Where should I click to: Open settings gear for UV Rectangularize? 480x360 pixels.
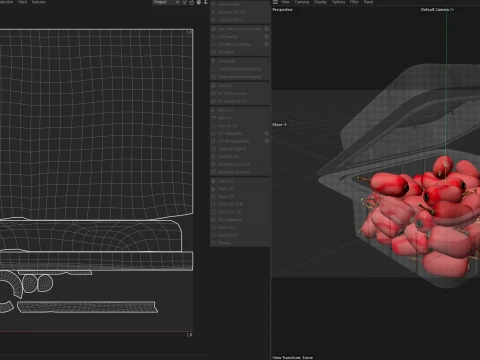pos(266,141)
